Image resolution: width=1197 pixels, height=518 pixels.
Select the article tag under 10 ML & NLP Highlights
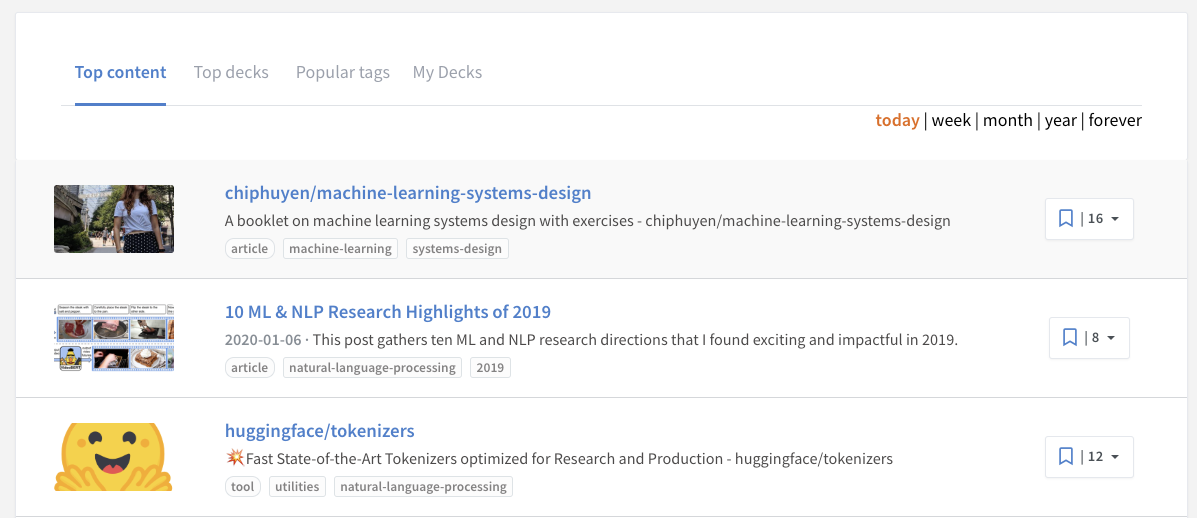pos(250,368)
